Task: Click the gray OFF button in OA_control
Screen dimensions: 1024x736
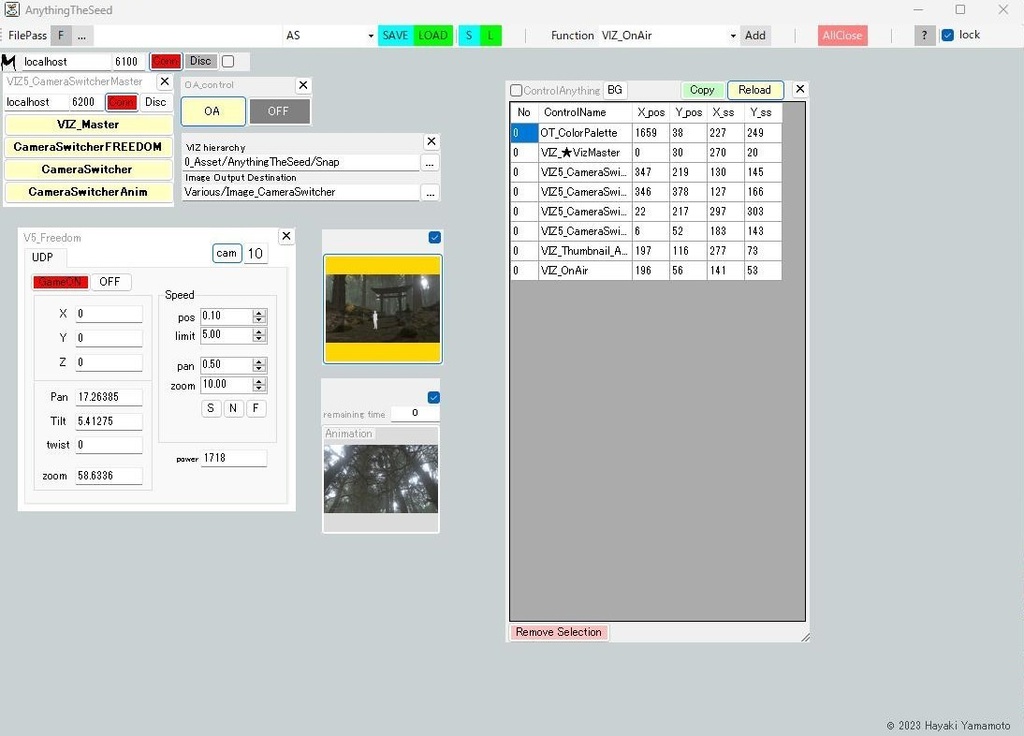Action: [279, 111]
